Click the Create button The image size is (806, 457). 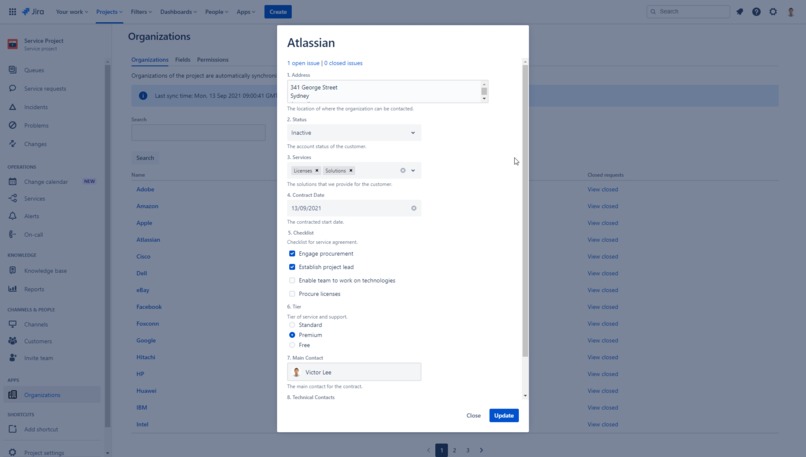[278, 11]
